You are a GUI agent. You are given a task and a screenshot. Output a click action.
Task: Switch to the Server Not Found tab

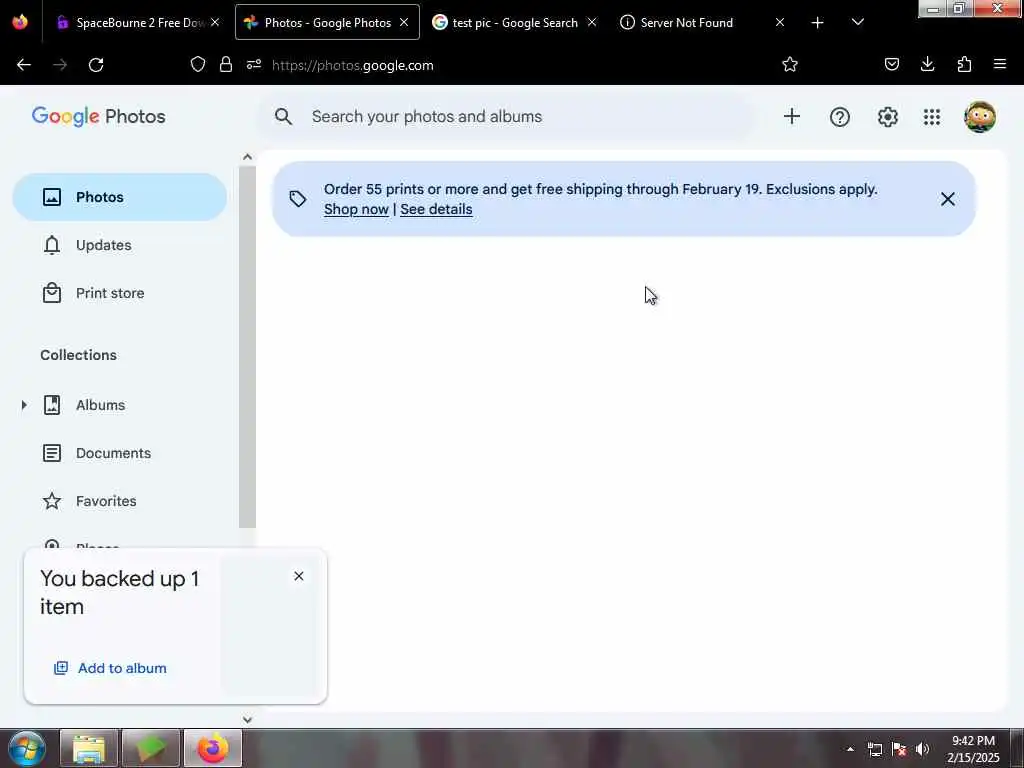(x=703, y=22)
